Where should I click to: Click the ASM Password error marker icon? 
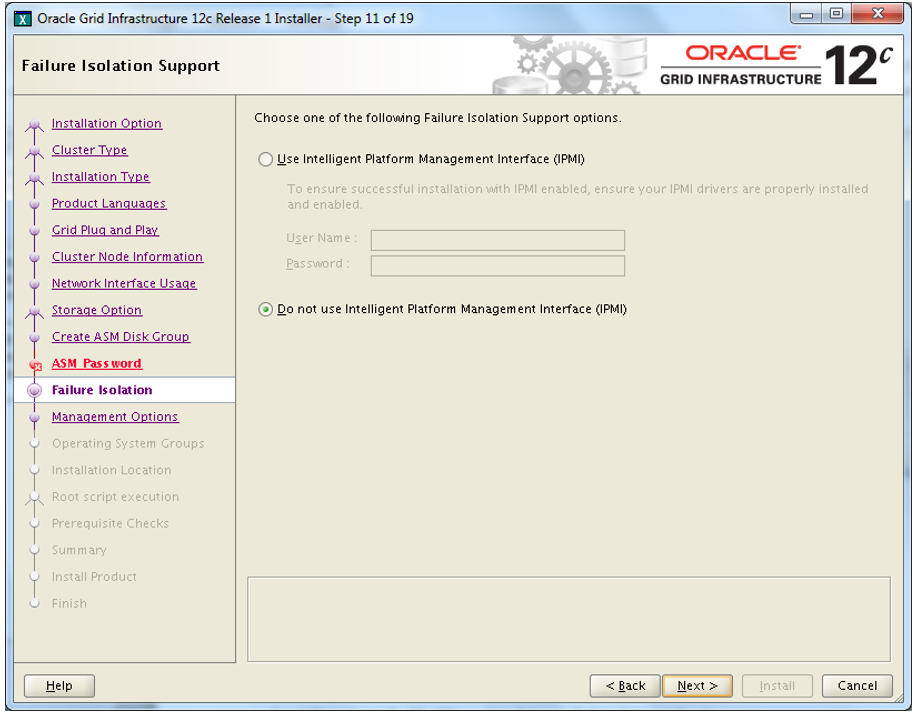point(35,366)
